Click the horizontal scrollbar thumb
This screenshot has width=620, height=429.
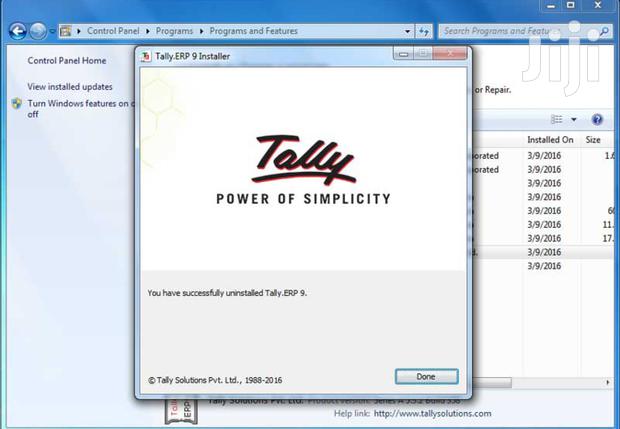pos(491,382)
